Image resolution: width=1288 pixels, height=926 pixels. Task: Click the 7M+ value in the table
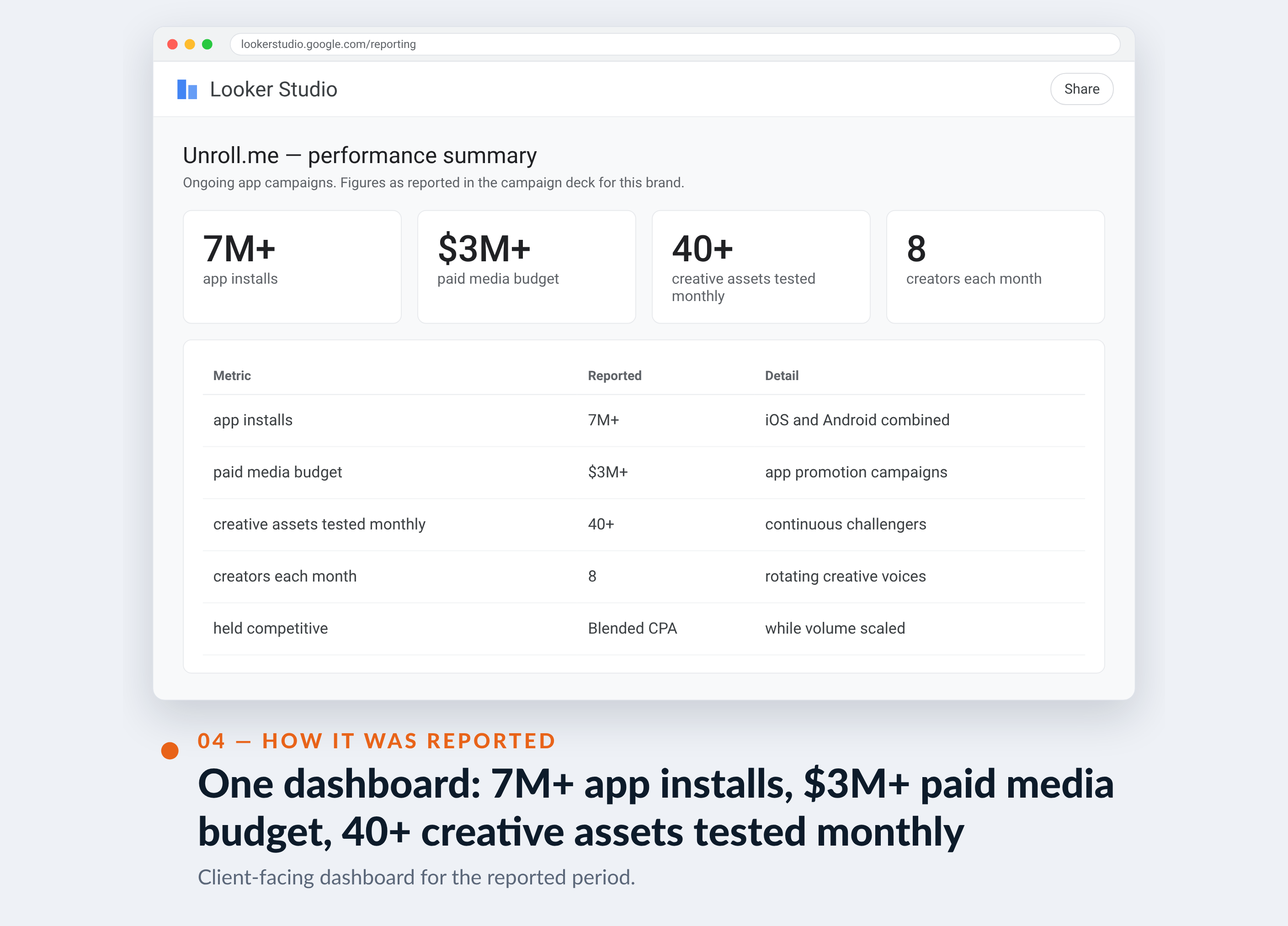pyautogui.click(x=603, y=420)
